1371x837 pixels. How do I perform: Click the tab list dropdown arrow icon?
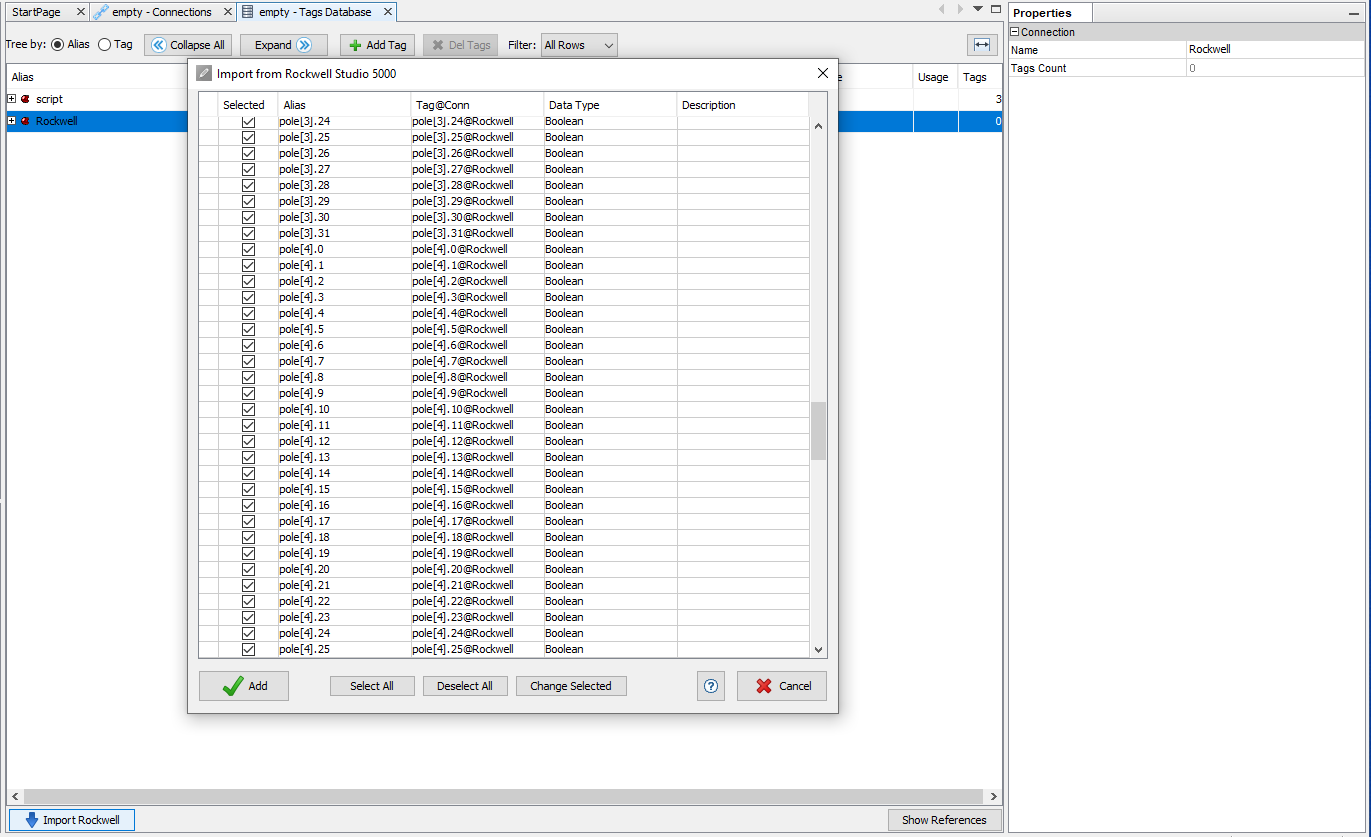pyautogui.click(x=978, y=9)
